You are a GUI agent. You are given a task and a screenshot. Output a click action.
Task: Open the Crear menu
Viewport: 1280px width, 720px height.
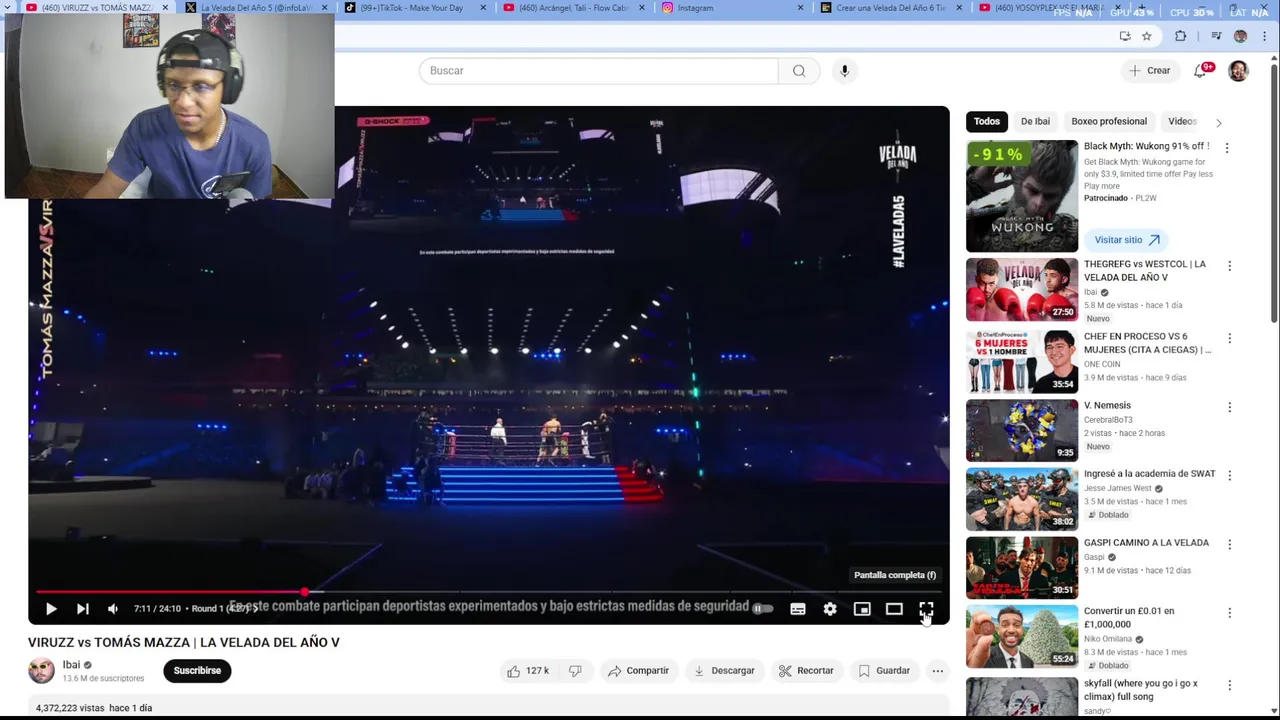pyautogui.click(x=1150, y=71)
